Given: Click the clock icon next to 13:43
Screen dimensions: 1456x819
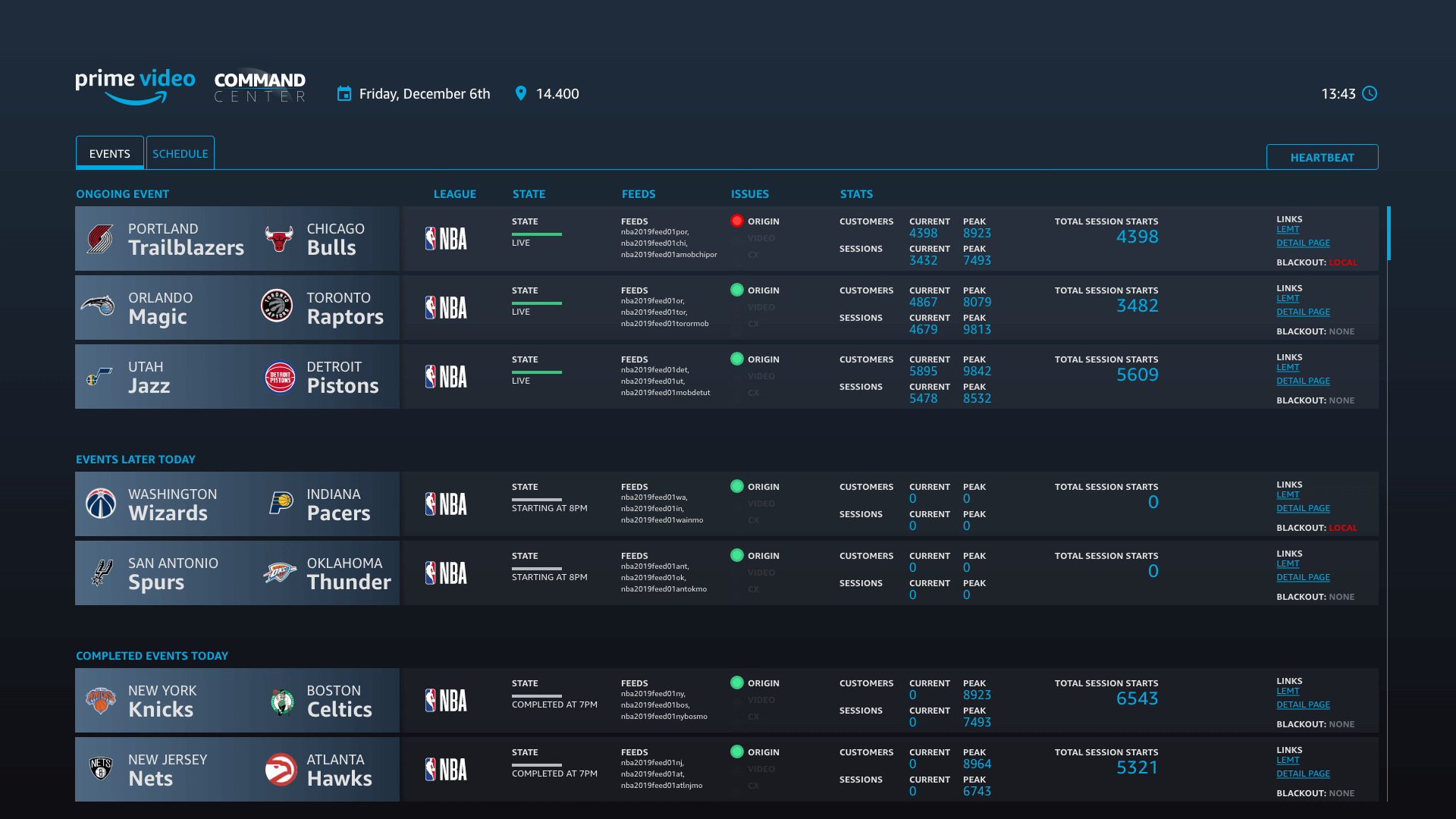Looking at the screenshot, I should [x=1370, y=93].
